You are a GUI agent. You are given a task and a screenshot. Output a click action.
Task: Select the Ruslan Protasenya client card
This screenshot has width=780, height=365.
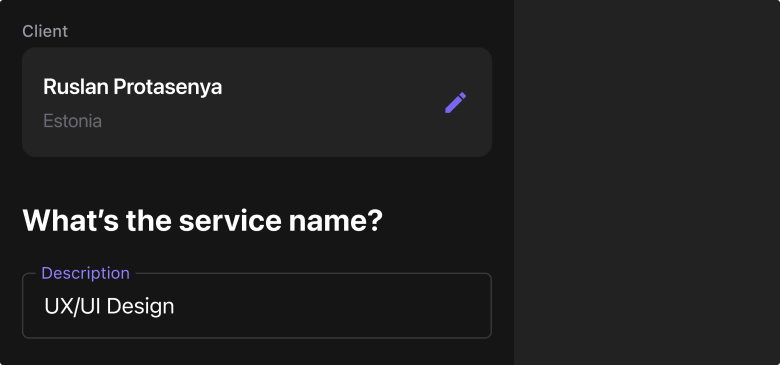(257, 102)
